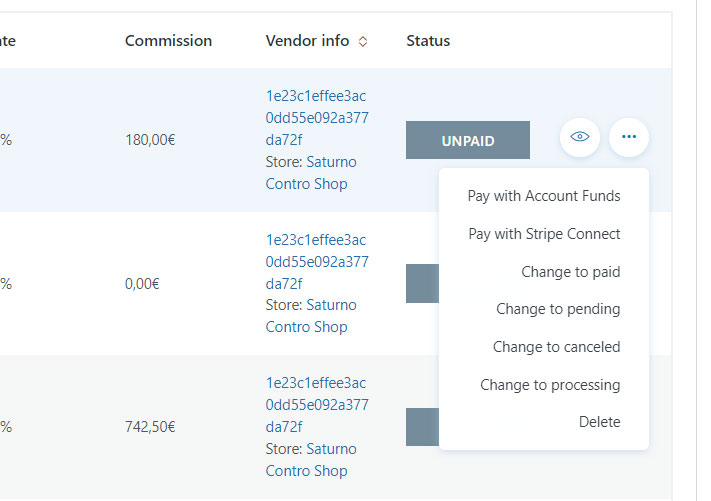The width and height of the screenshot is (711, 501).
Task: Open Saturno Contro Shop link in the 180,00€ row
Action: [311, 173]
